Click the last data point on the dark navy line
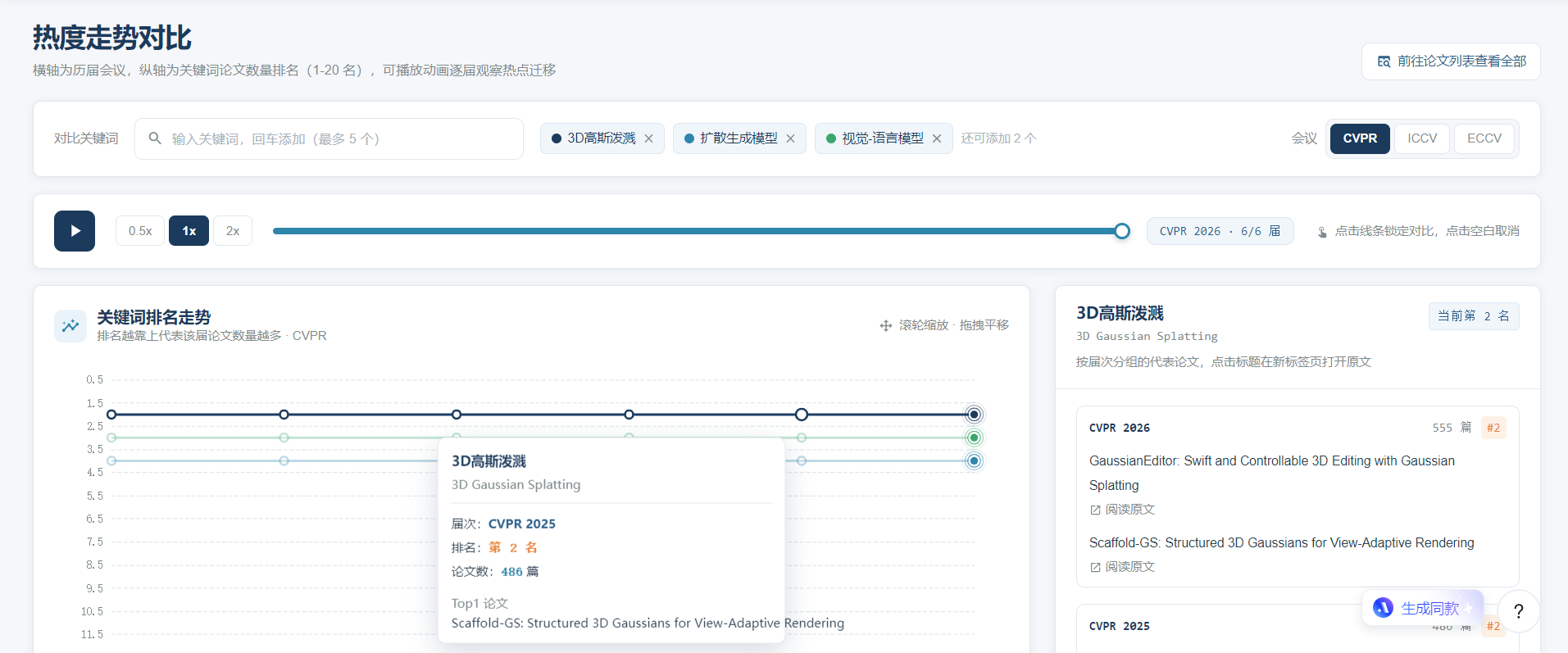Screen dimensions: 1568x653 974,415
